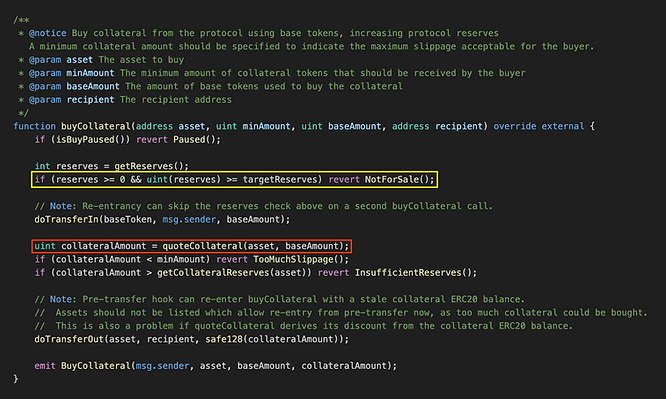Click the function name buyCollateral in the declaration

click(x=96, y=126)
